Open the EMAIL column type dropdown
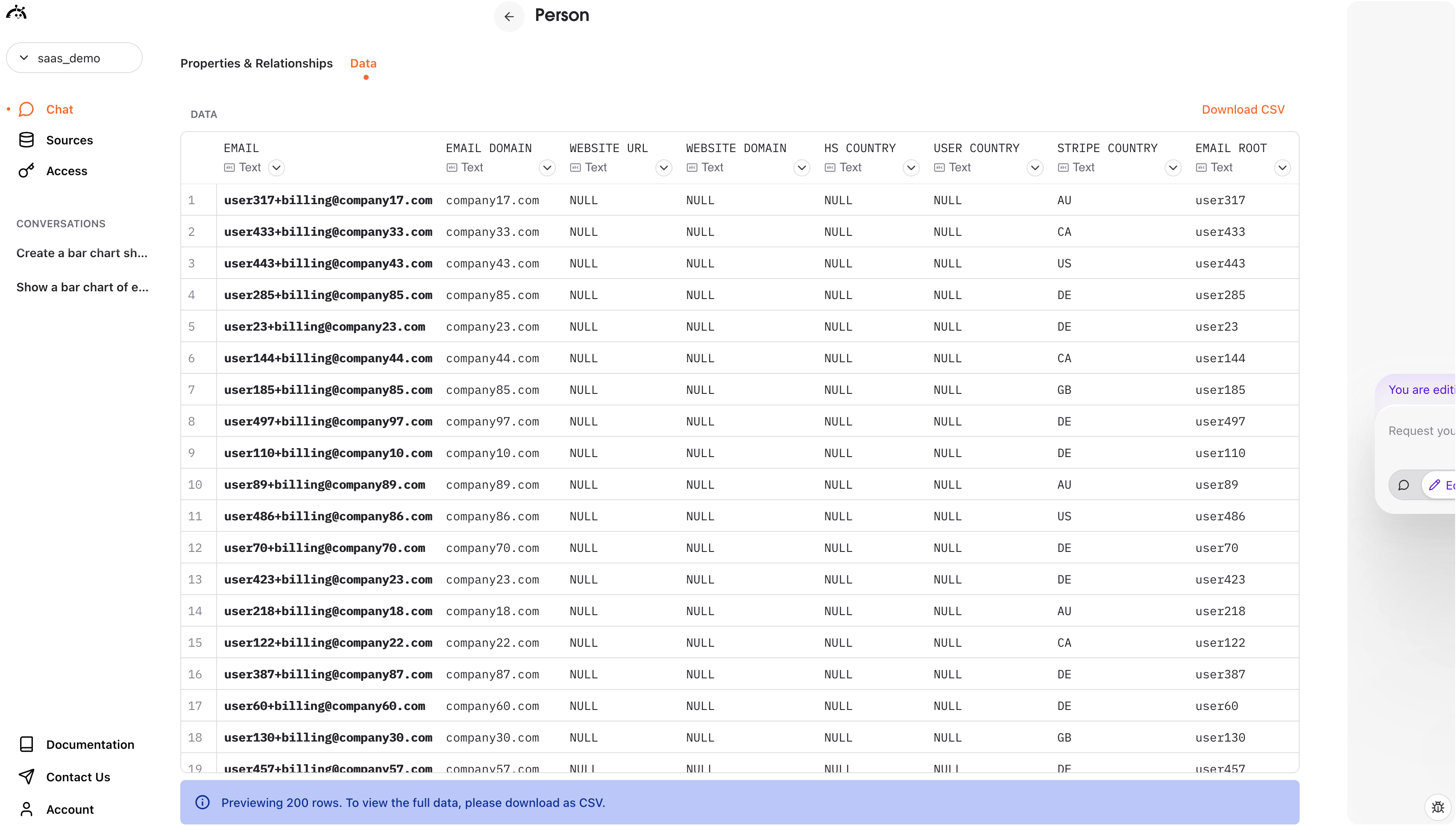Image resolution: width=1456 pixels, height=827 pixels. (277, 167)
